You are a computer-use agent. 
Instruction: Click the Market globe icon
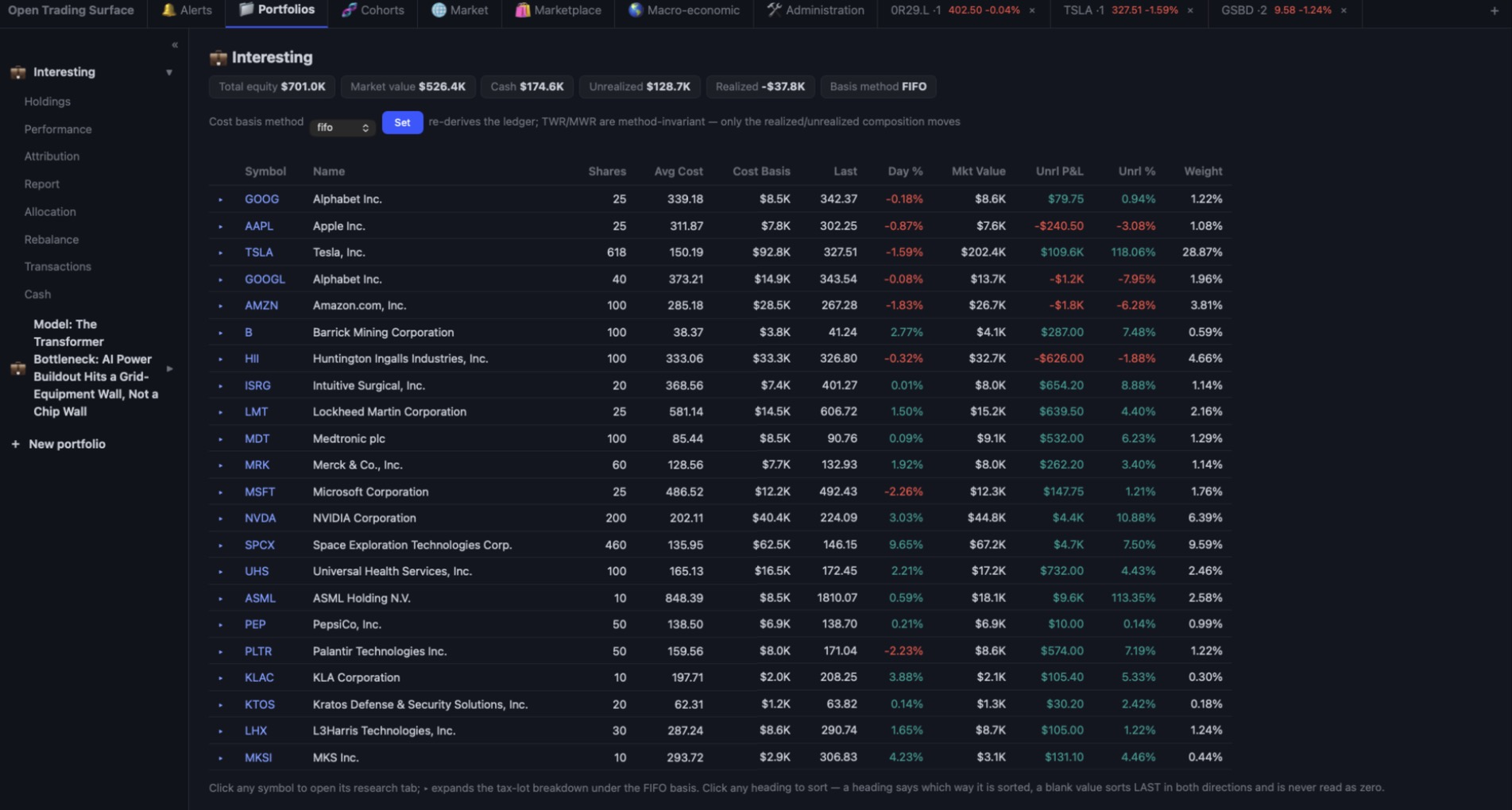tap(439, 10)
